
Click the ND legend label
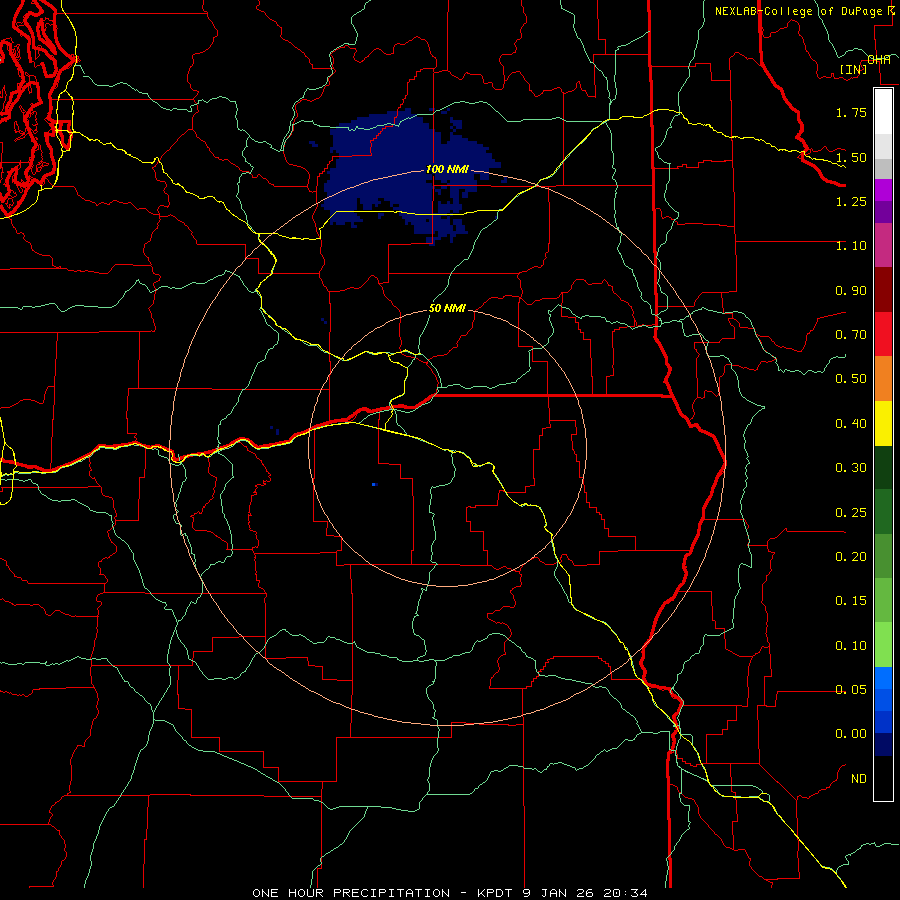coord(859,779)
